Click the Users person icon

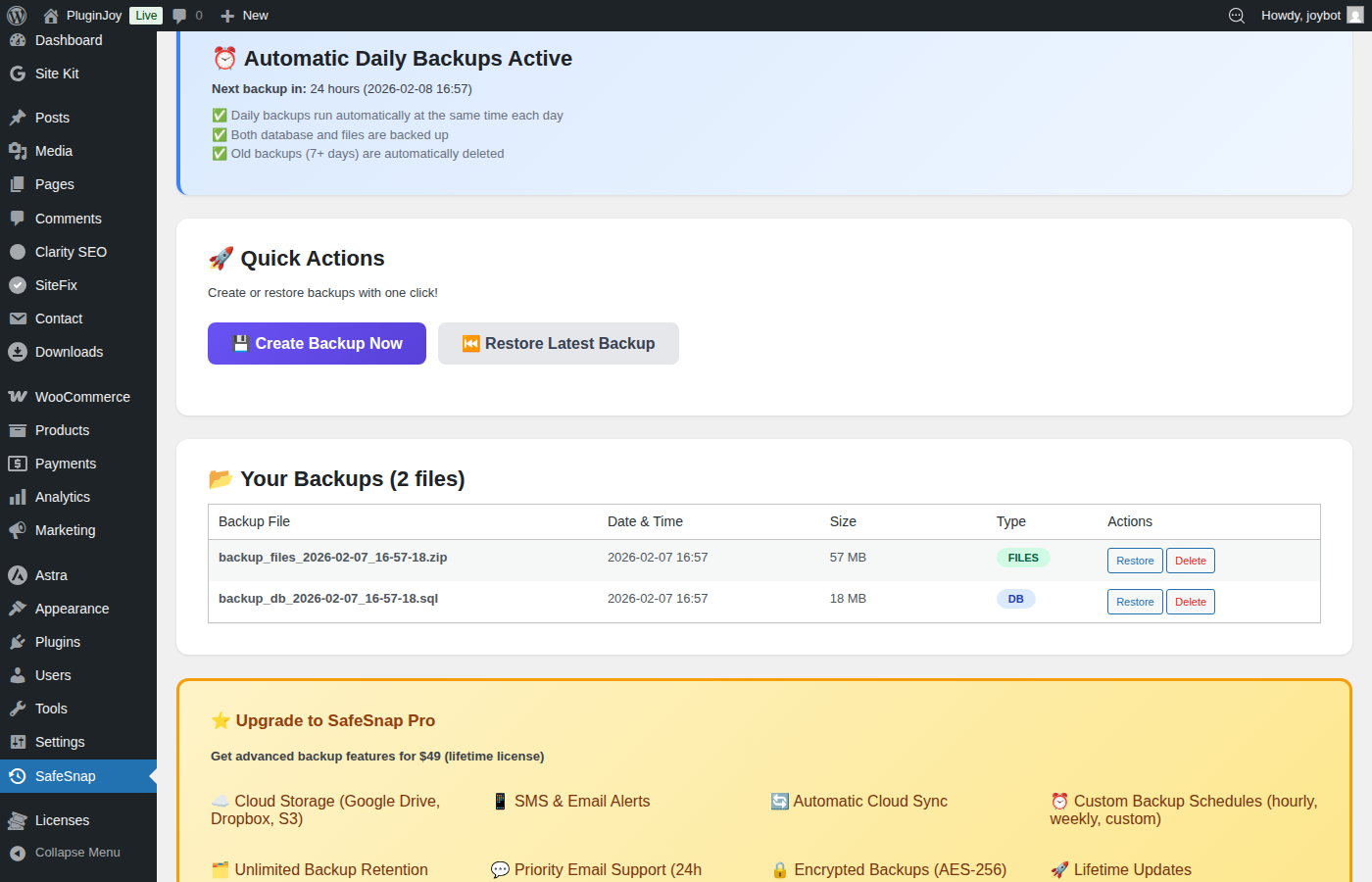(x=18, y=675)
